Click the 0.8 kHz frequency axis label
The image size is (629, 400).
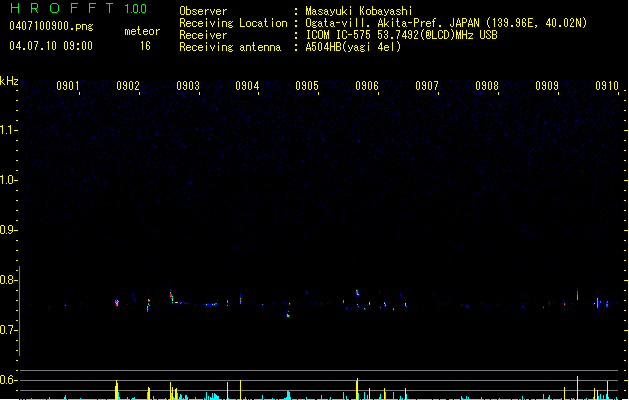coord(7,280)
